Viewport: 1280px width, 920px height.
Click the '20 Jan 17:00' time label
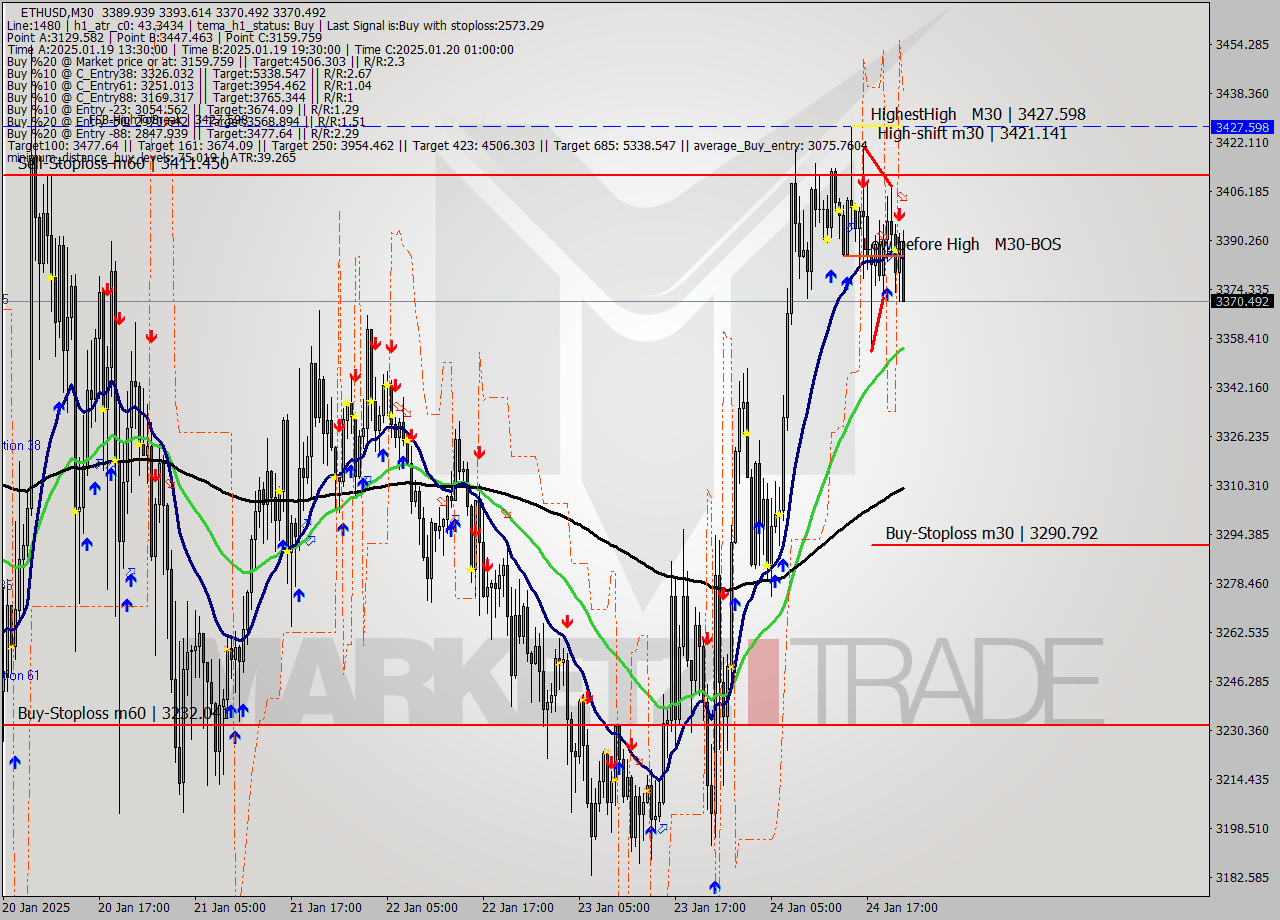(x=135, y=908)
